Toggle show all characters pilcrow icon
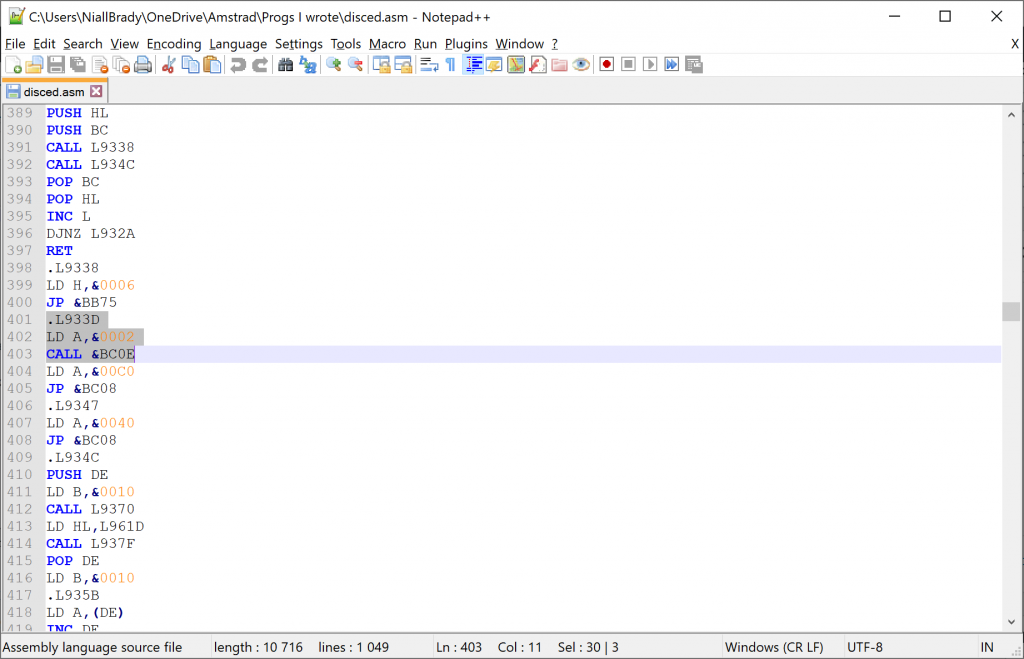The height and width of the screenshot is (659, 1024). tap(450, 65)
